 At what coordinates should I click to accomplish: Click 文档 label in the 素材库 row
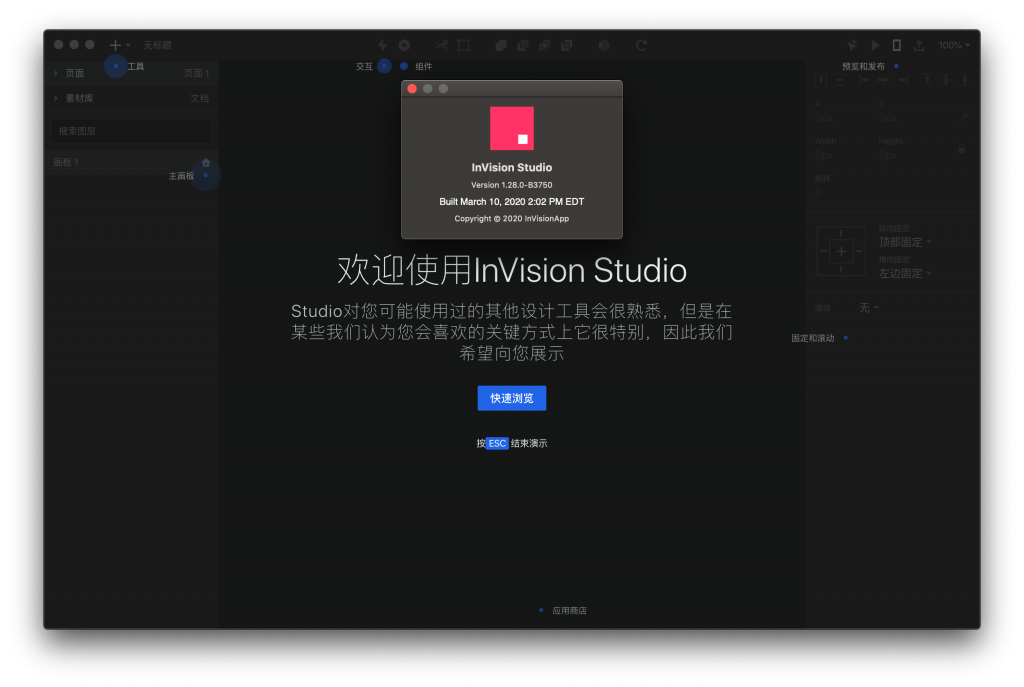200,98
